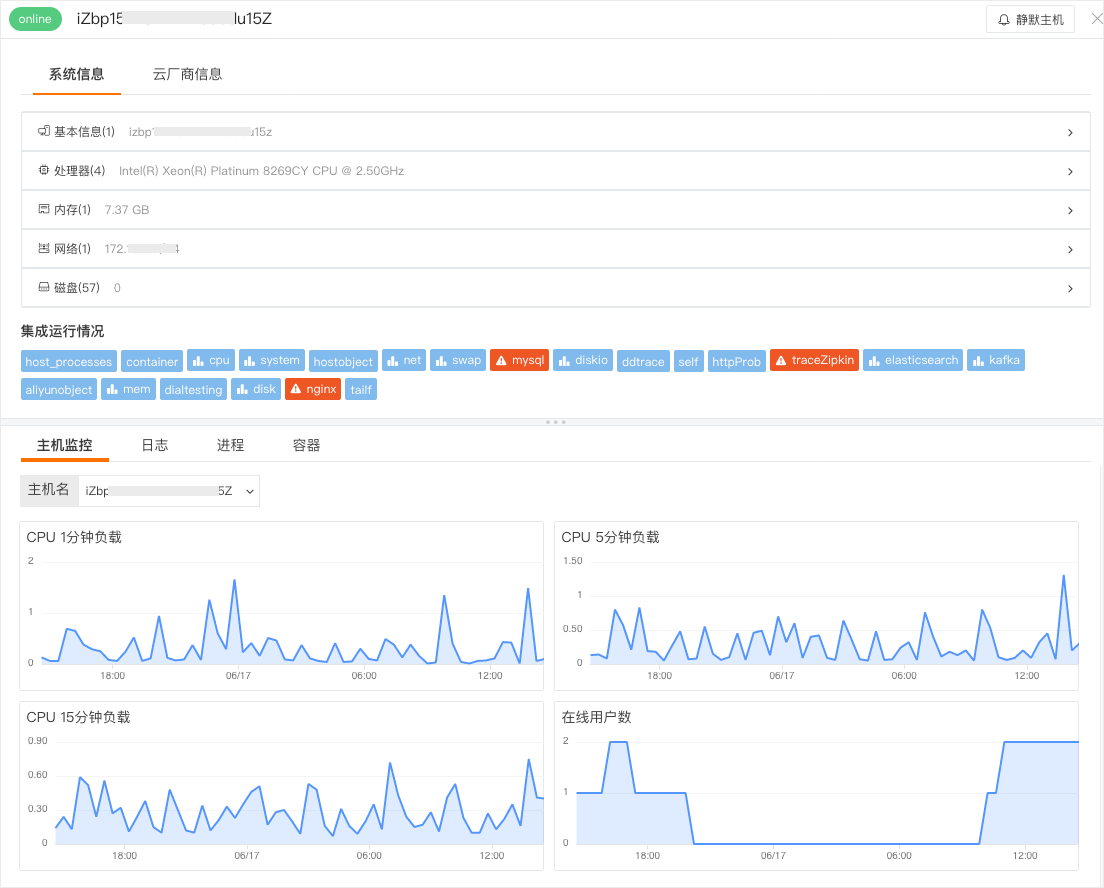Expand the 网络 row chevron
This screenshot has height=888, width=1104.
coord(1070,249)
